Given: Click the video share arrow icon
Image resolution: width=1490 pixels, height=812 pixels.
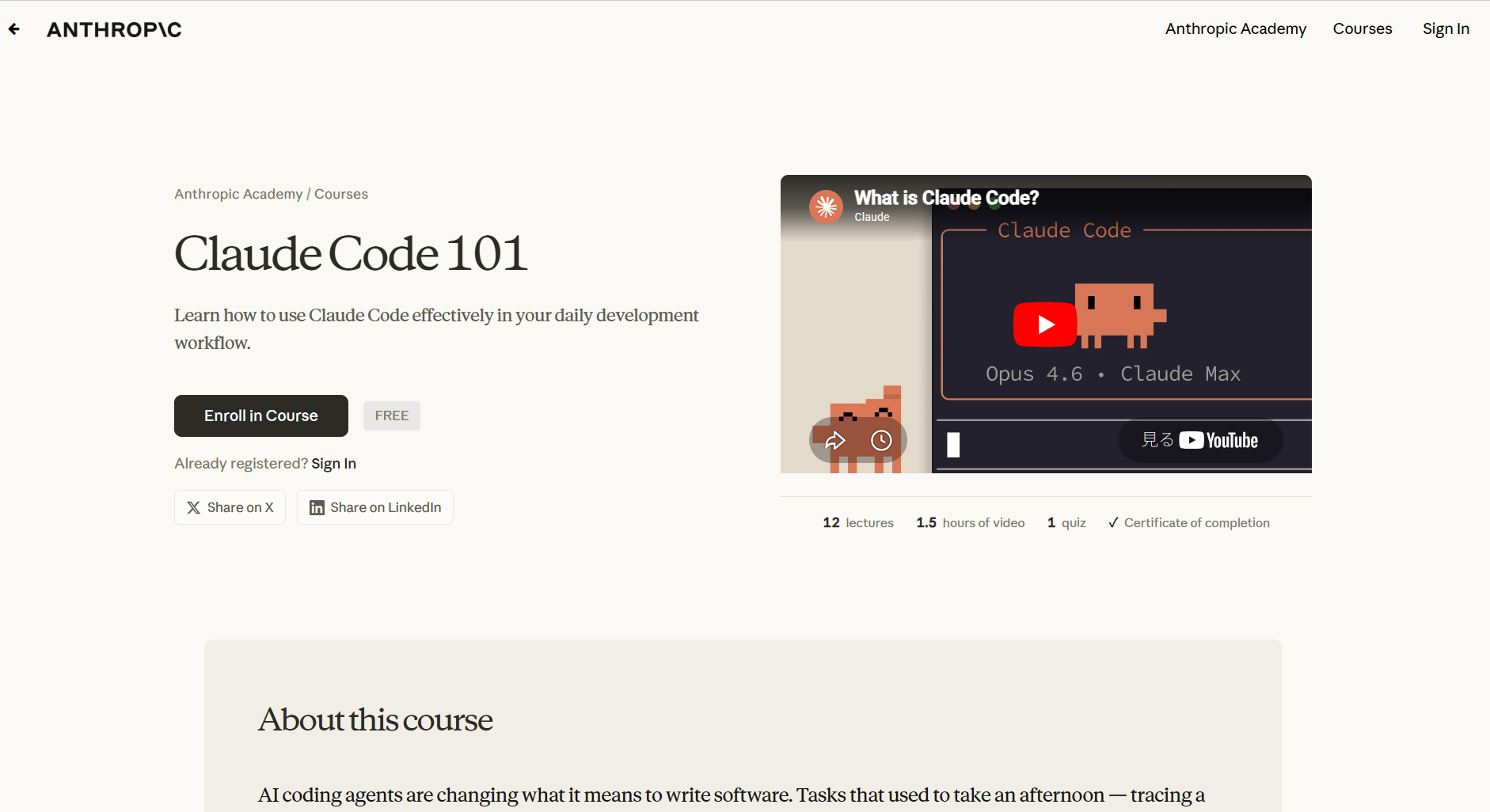Looking at the screenshot, I should (x=835, y=441).
